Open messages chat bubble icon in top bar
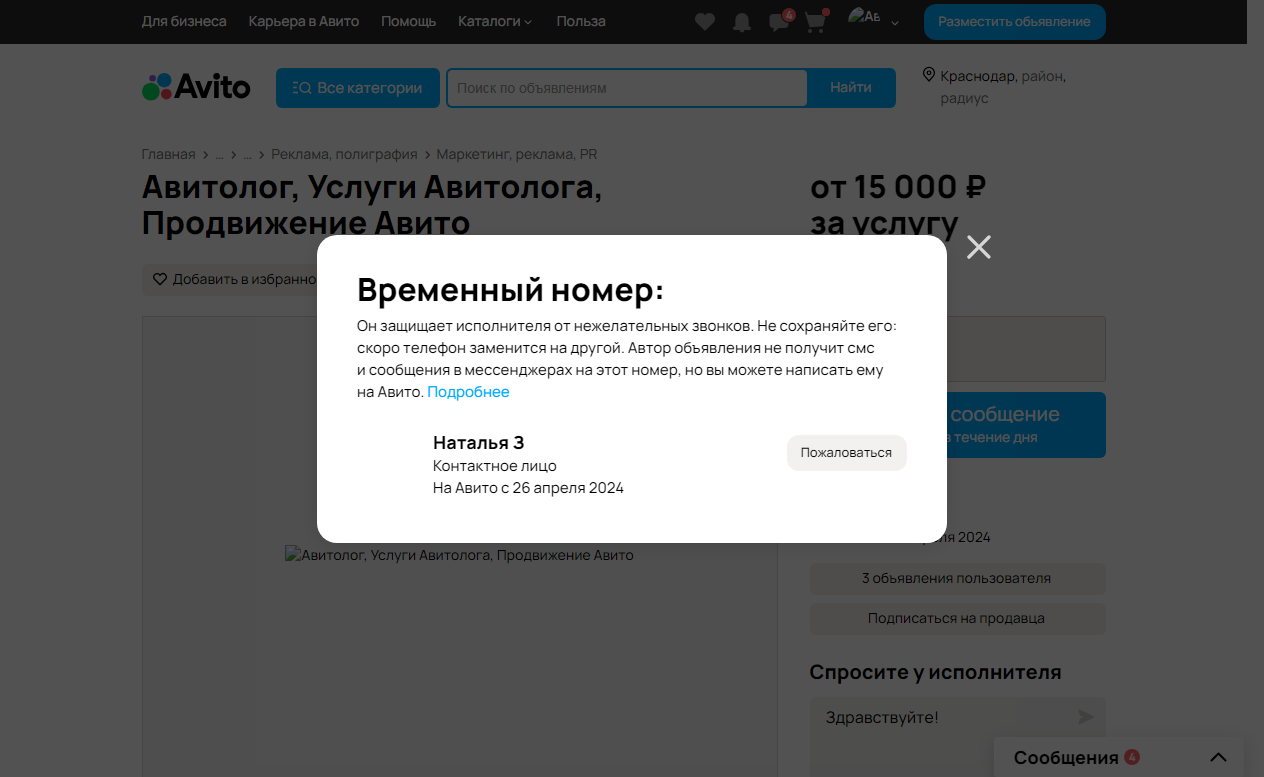 779,22
